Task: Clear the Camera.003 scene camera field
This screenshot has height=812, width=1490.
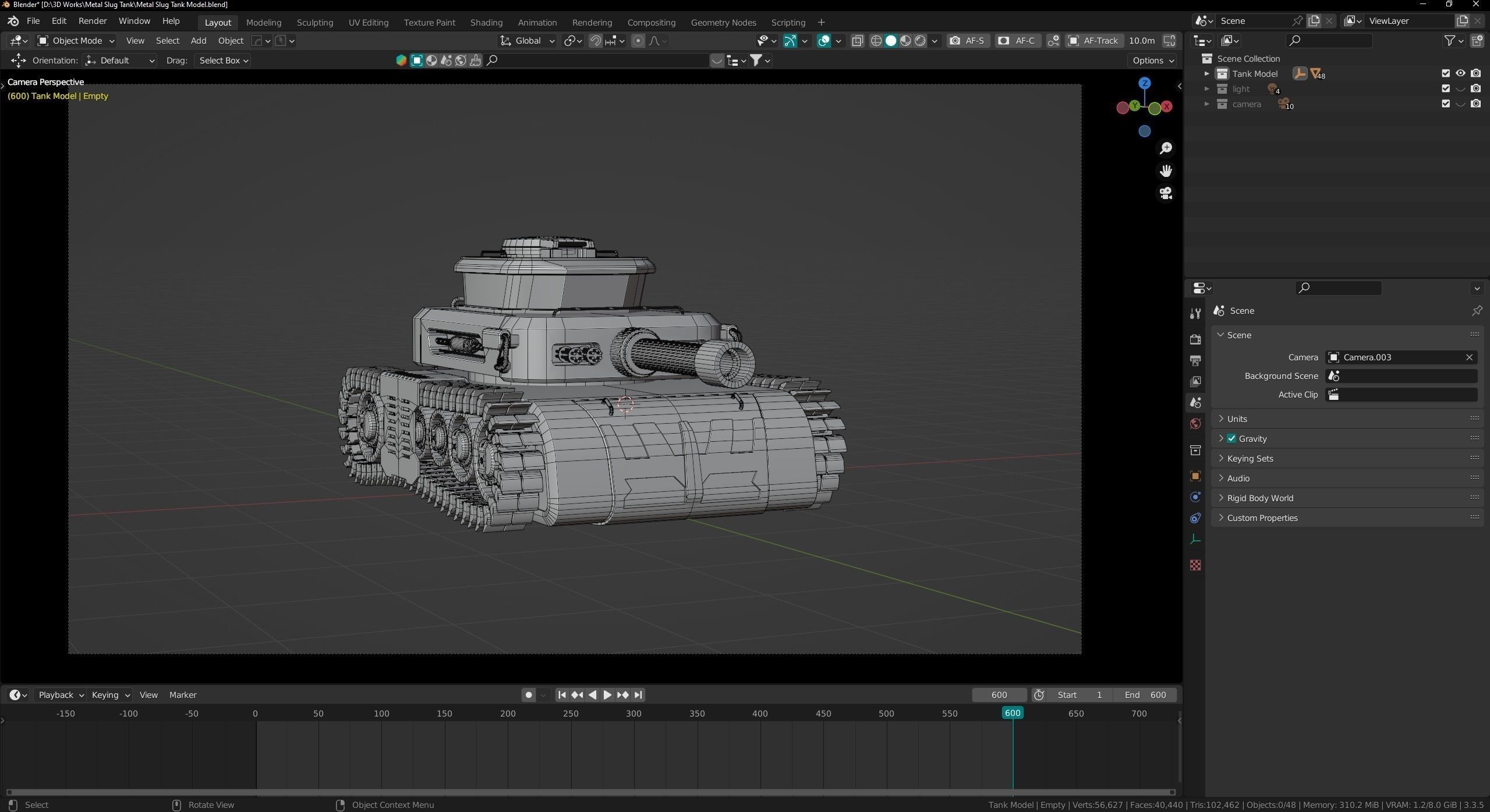Action: [x=1469, y=357]
